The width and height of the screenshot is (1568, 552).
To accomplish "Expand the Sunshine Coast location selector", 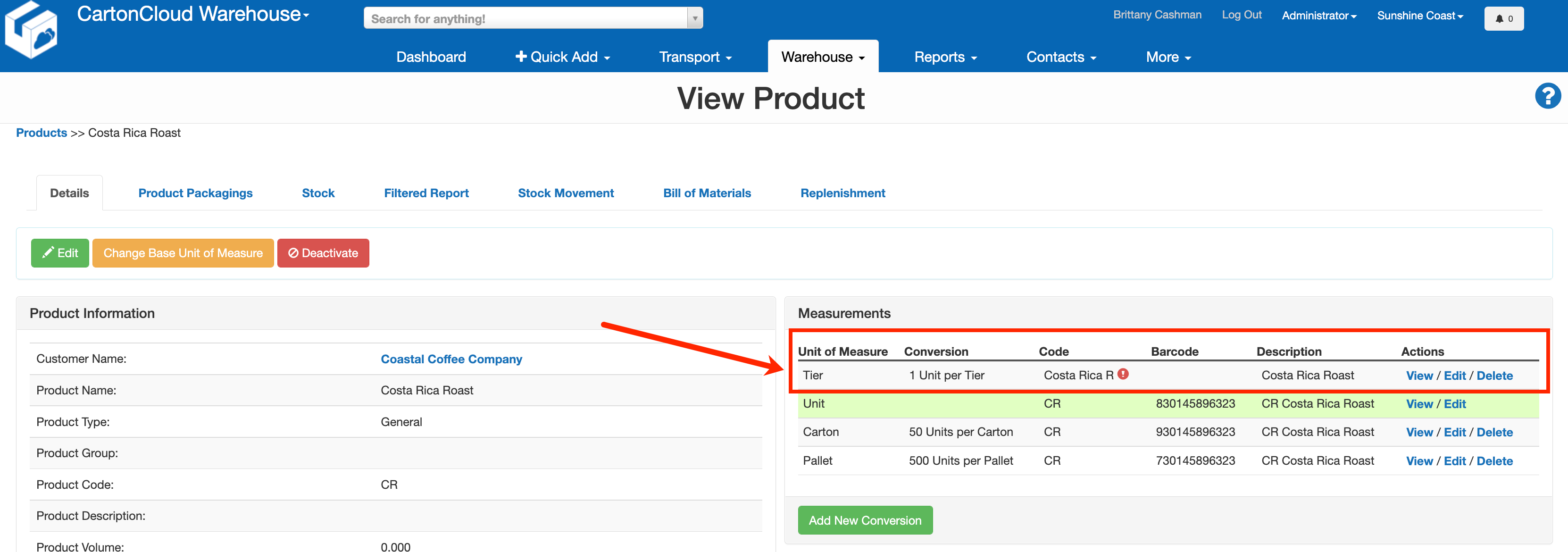I will pos(1419,15).
